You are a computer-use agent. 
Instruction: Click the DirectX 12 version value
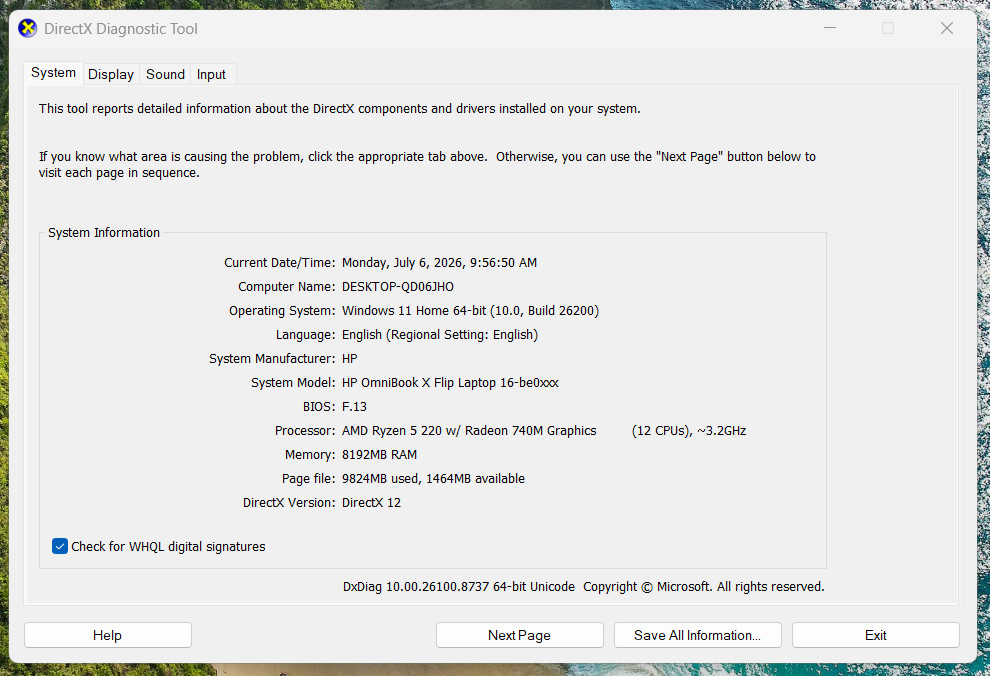(x=371, y=502)
